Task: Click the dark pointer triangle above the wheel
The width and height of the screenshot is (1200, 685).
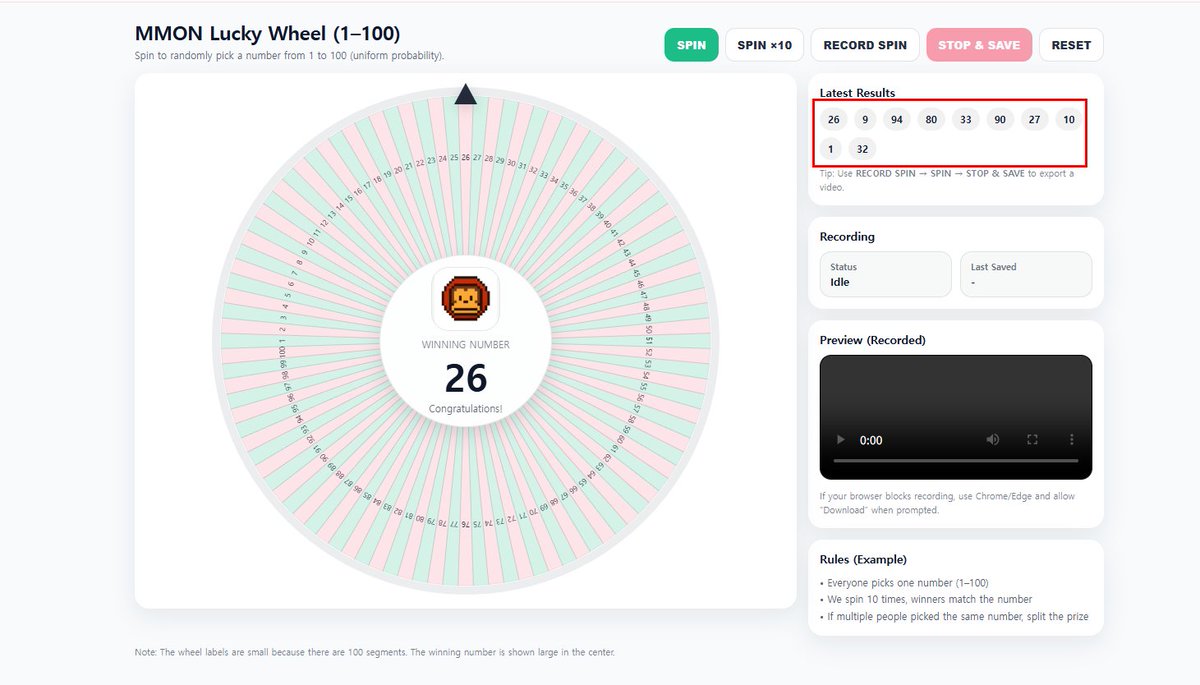Action: (465, 94)
